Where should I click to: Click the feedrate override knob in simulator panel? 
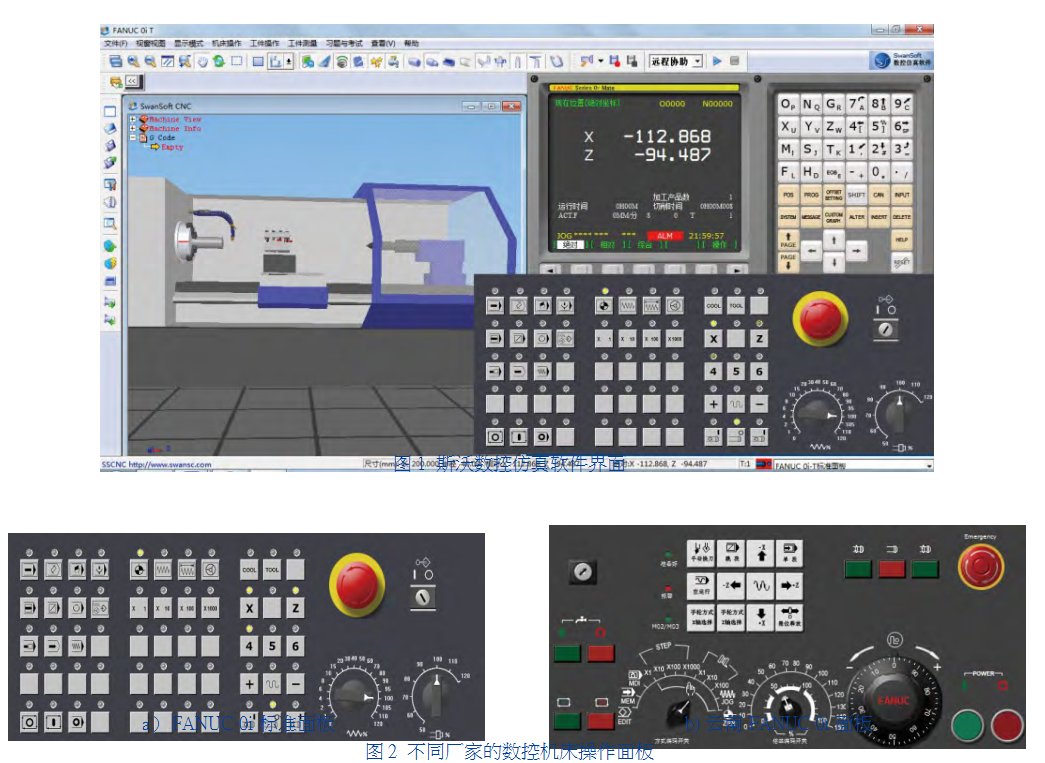pos(818,414)
